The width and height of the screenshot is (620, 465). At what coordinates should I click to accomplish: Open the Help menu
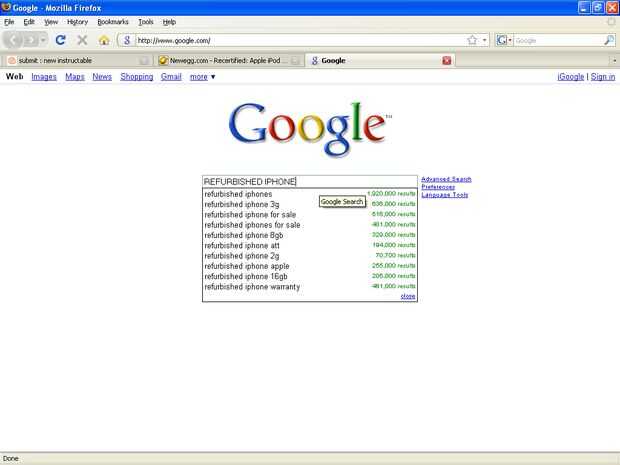click(169, 22)
